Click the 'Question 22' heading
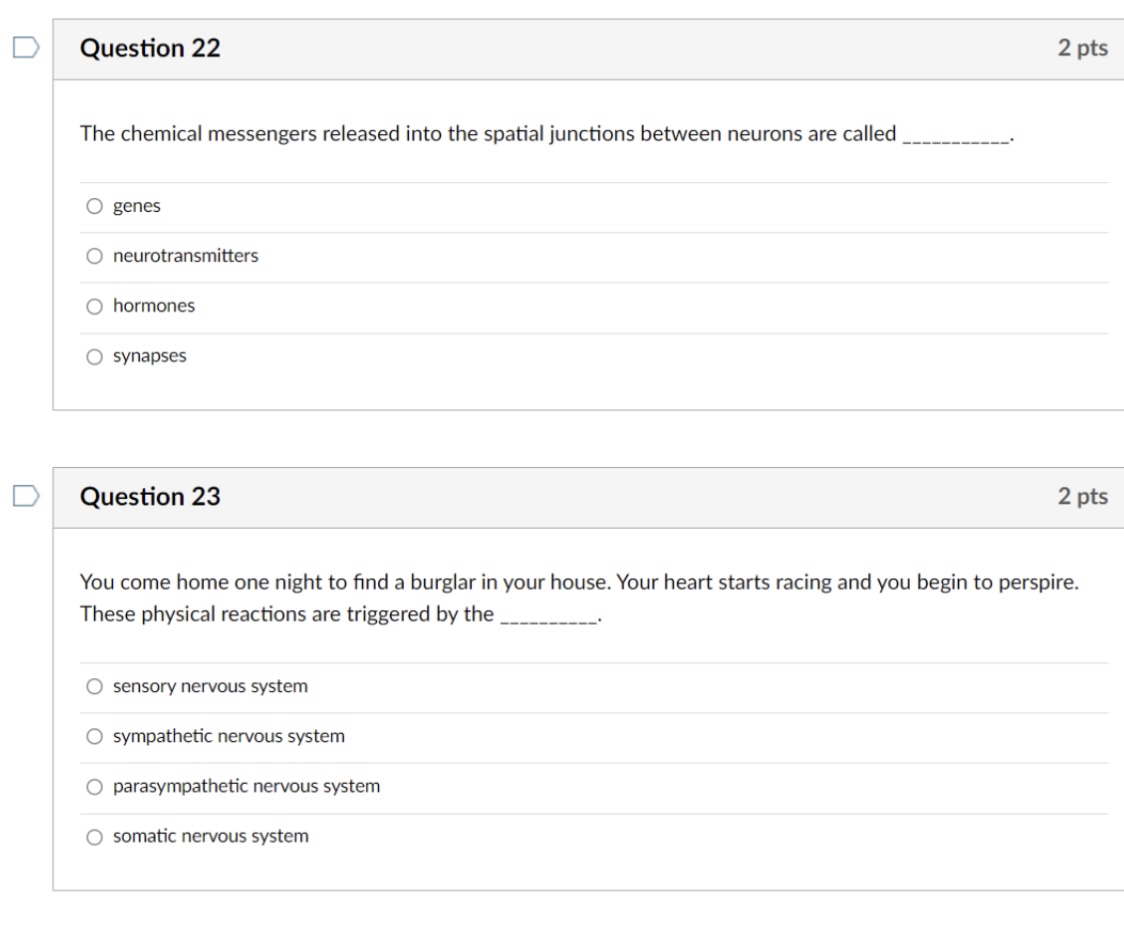This screenshot has height=930, width=1124. click(x=150, y=49)
